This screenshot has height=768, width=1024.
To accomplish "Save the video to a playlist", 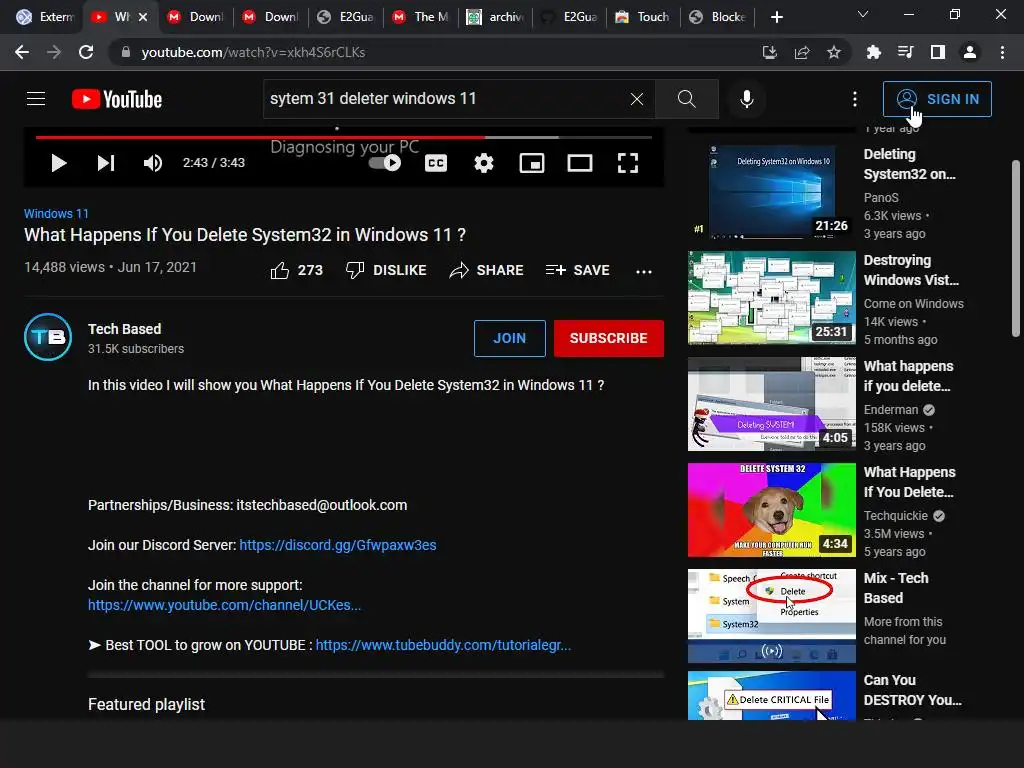I will 577,270.
